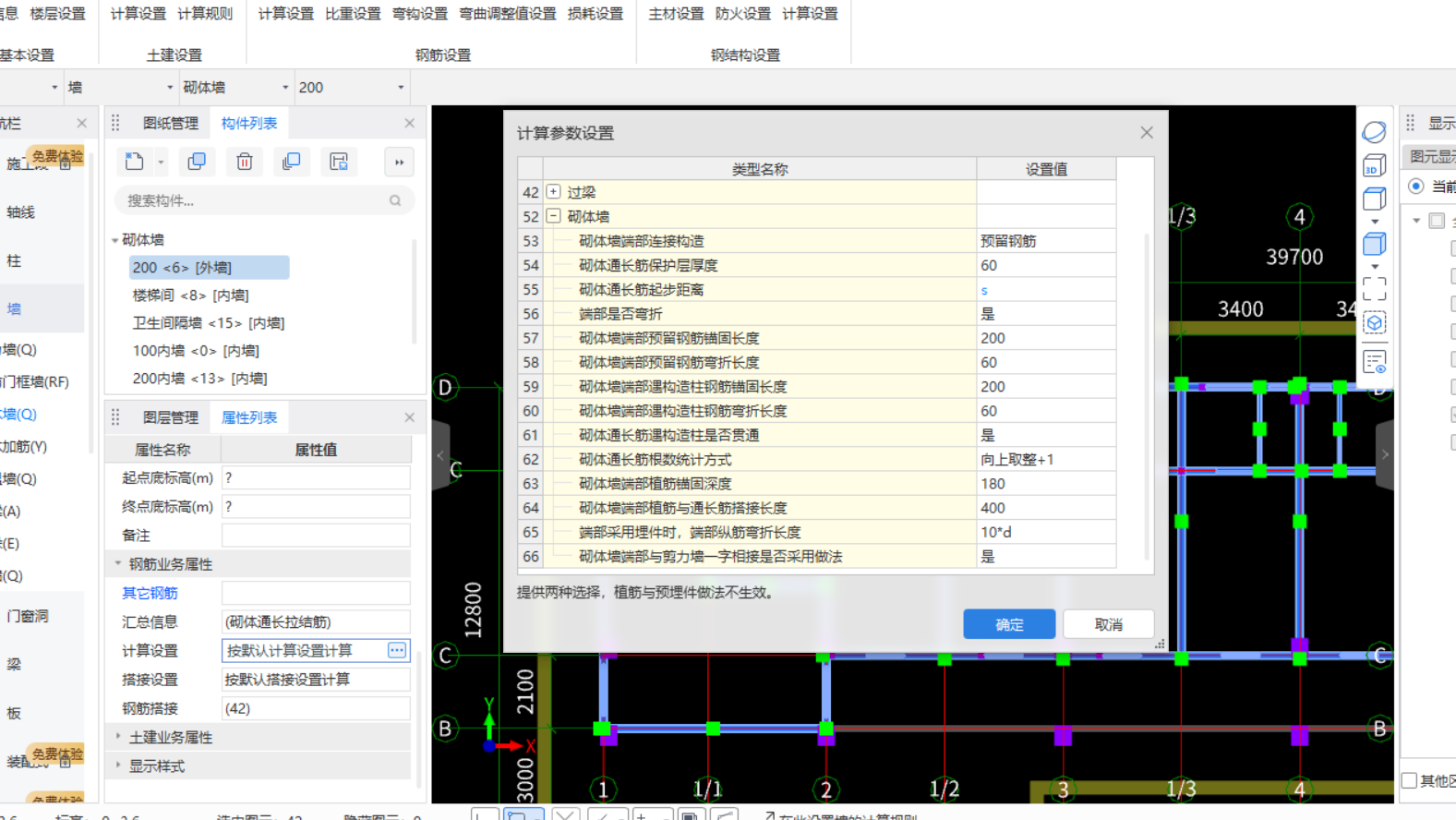
Task: Collapse the 砌体墙 row in parameter table
Action: tap(553, 216)
